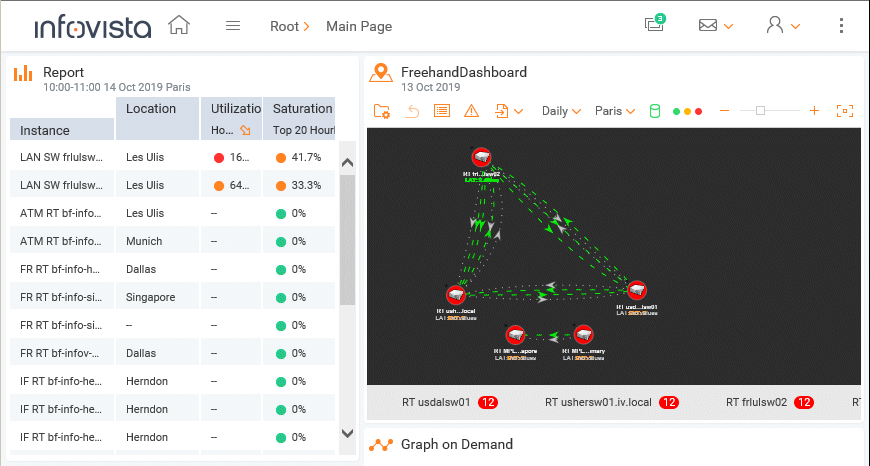The width and height of the screenshot is (870, 466).
Task: Click RT usdalsw01 in the alarm bar
Action: (436, 402)
